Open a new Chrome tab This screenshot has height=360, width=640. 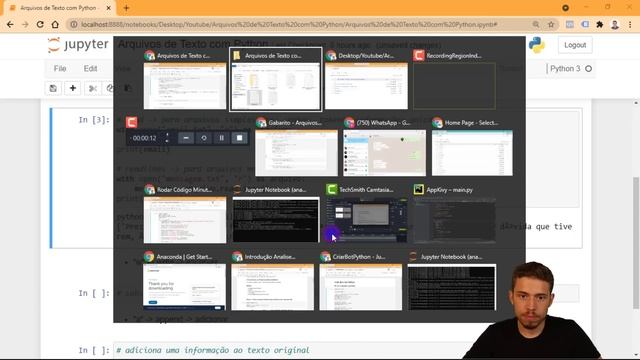point(126,8)
